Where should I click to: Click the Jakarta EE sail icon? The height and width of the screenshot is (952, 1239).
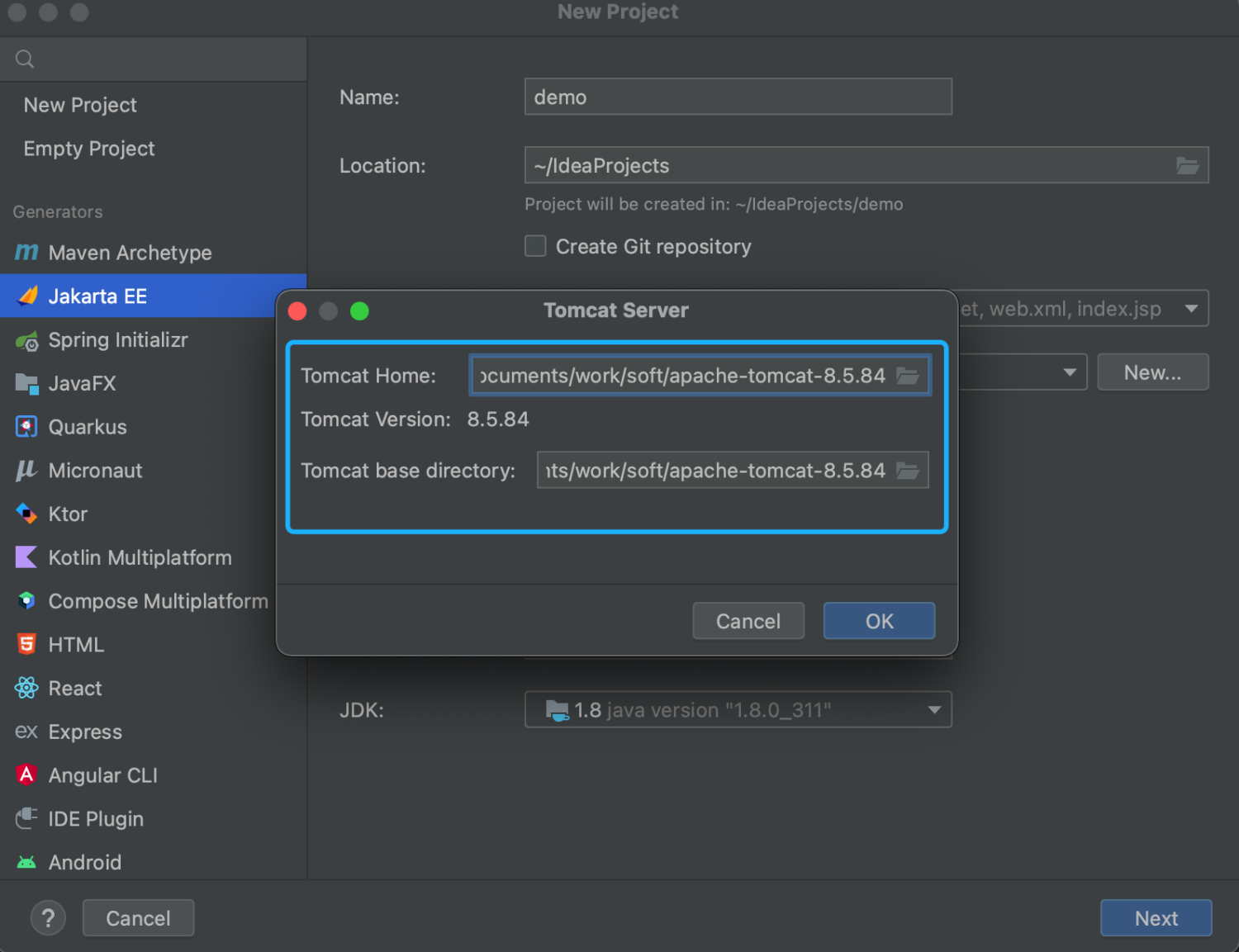pyautogui.click(x=27, y=296)
